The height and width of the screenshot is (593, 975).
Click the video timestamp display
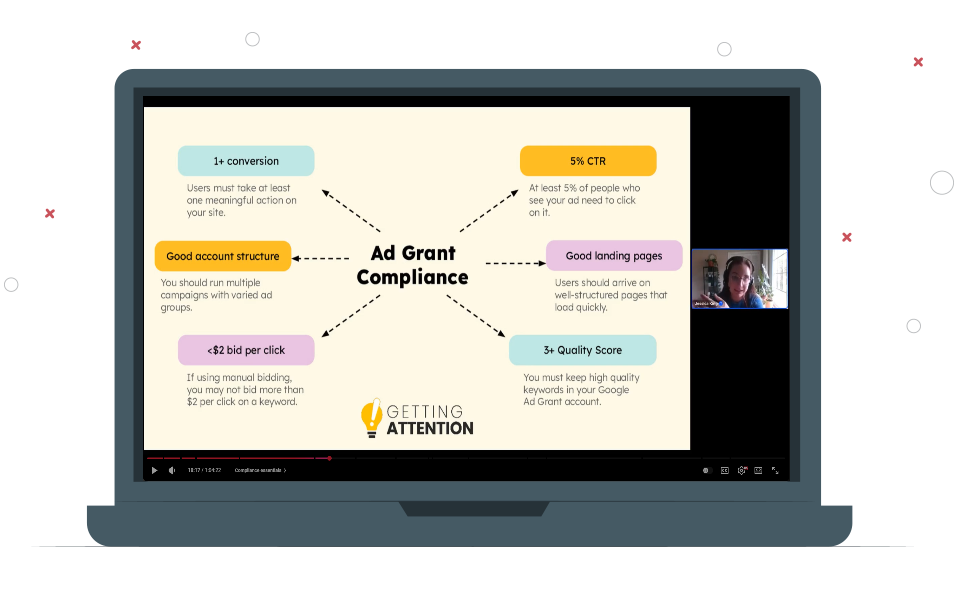coord(204,470)
